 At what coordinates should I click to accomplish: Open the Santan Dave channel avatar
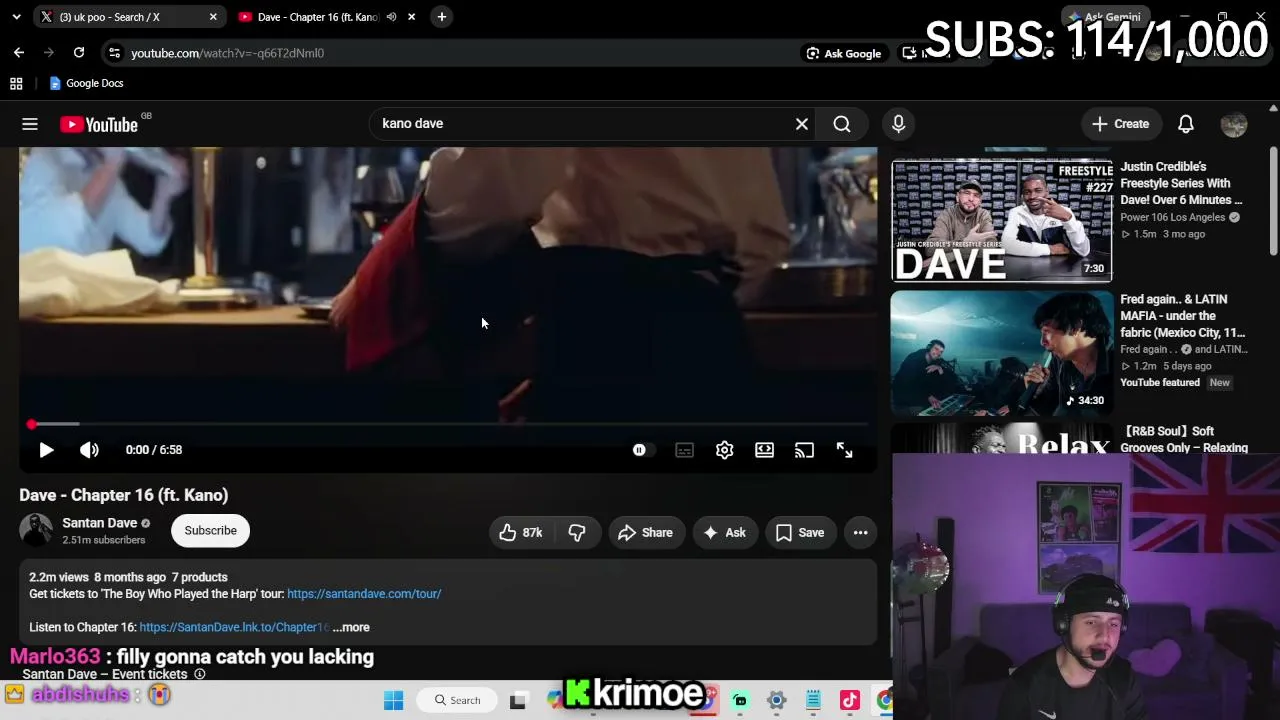tap(36, 531)
